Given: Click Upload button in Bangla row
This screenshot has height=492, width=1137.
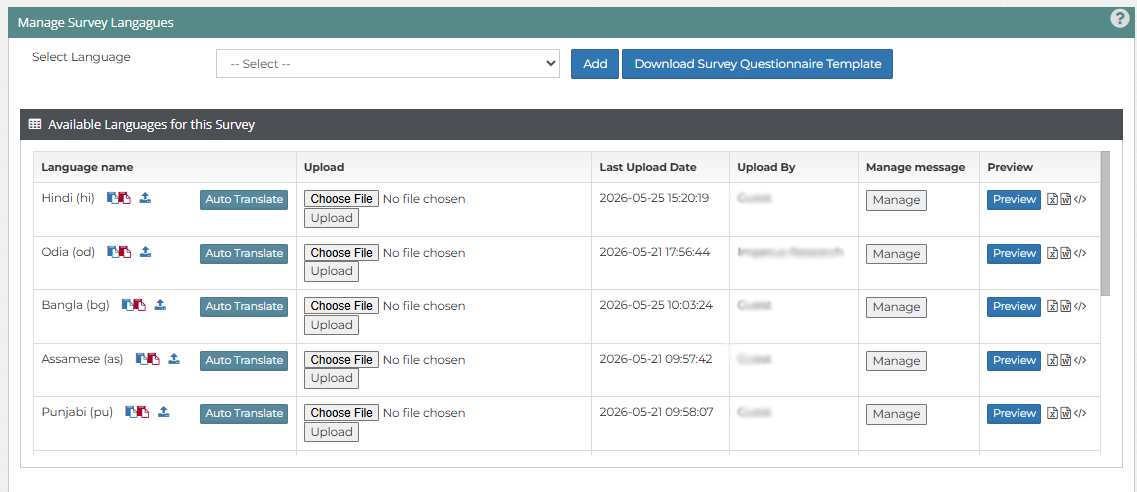Looking at the screenshot, I should tap(331, 325).
